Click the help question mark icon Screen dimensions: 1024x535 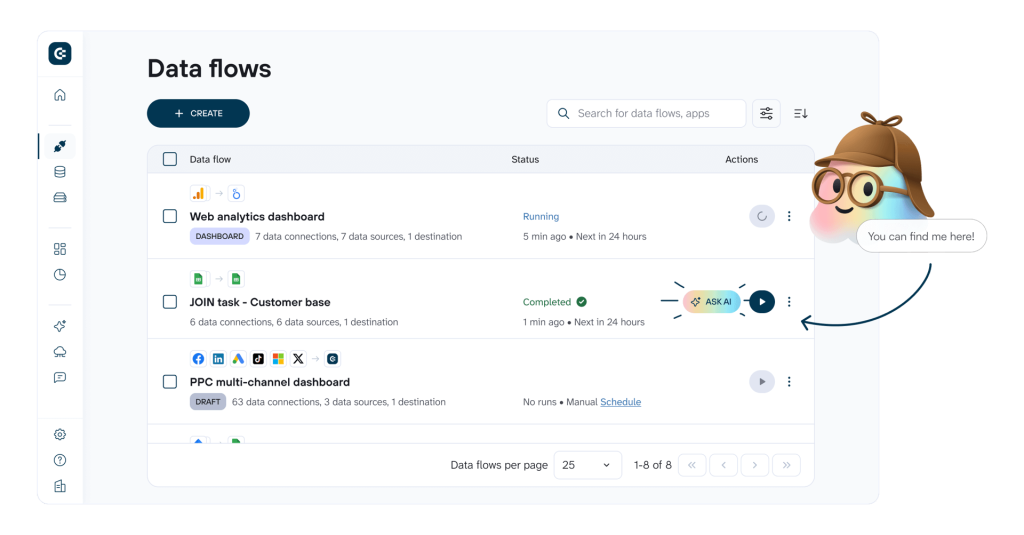point(60,460)
